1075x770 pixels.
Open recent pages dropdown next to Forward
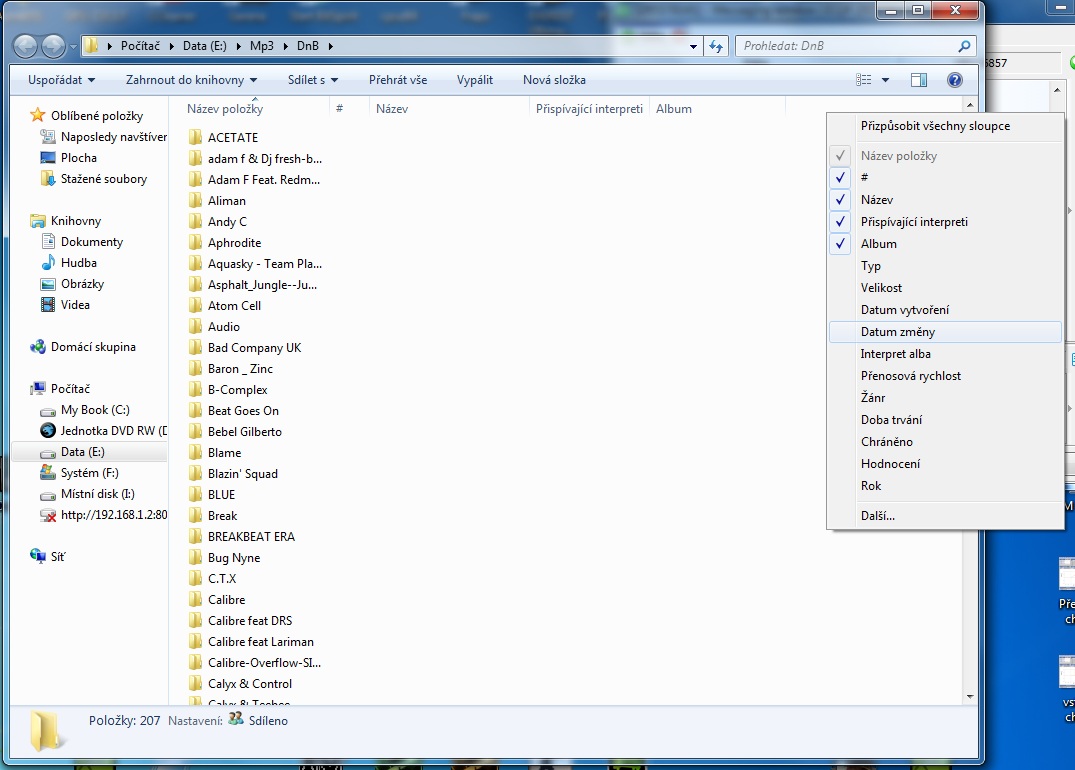click(73, 47)
